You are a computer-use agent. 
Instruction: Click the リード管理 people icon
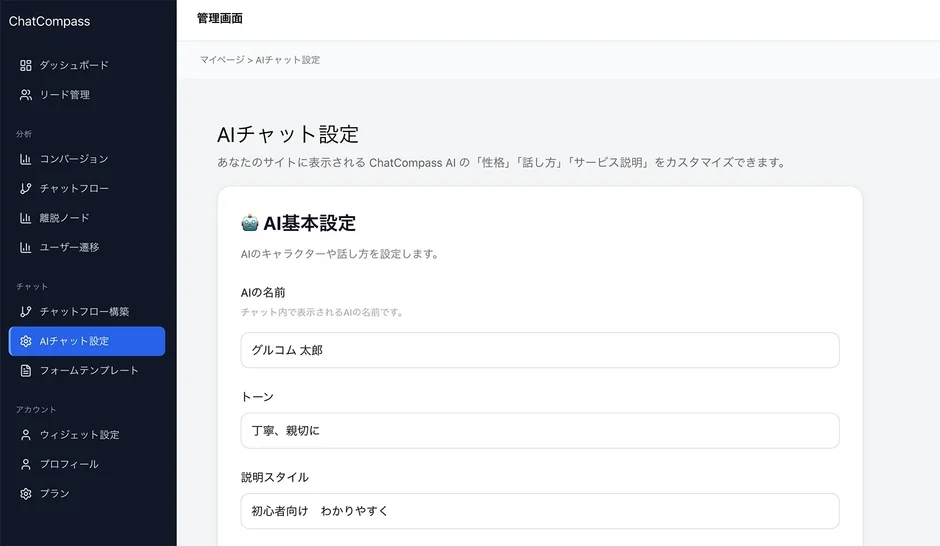click(25, 95)
